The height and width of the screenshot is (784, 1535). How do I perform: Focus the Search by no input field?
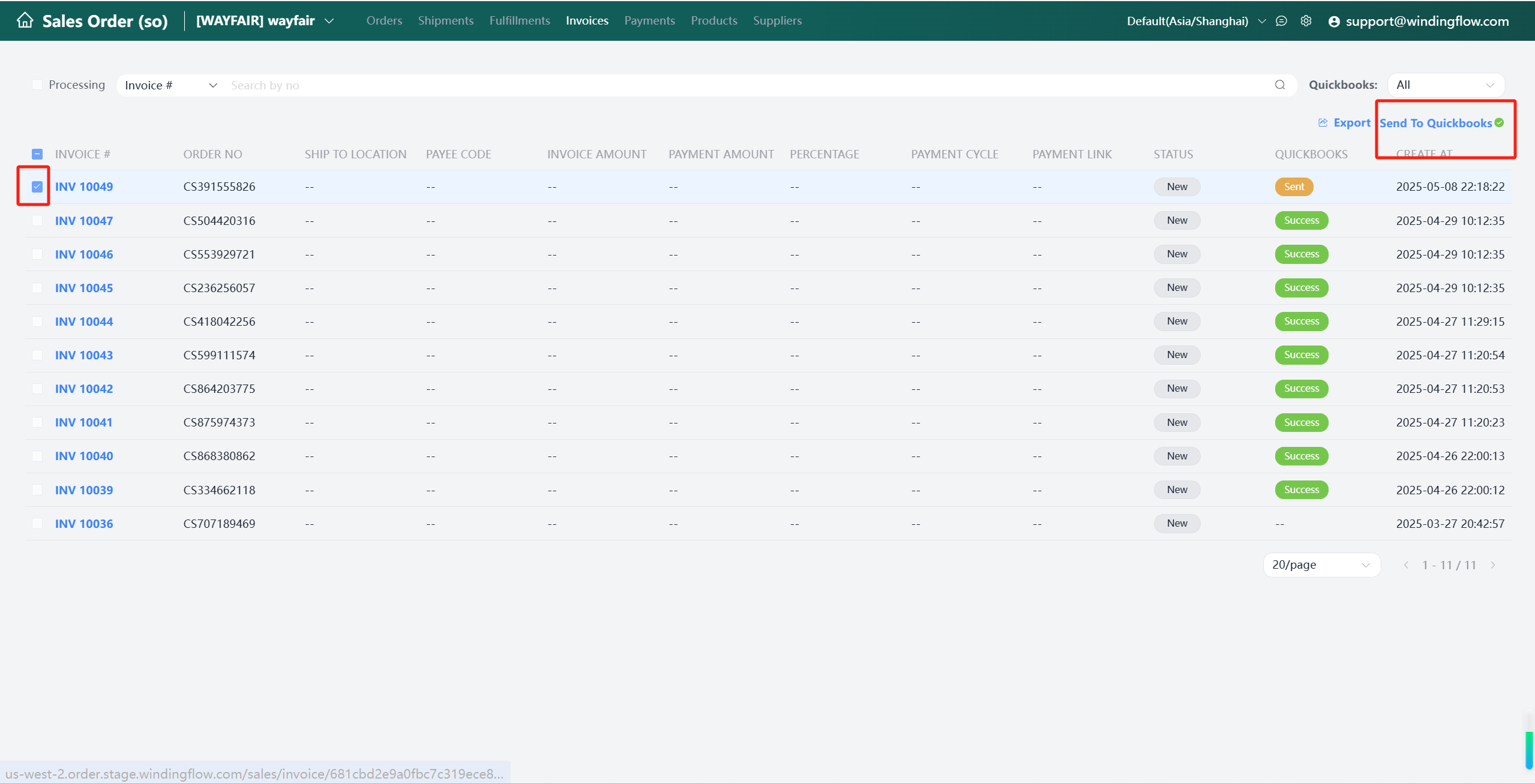pyautogui.click(x=747, y=85)
